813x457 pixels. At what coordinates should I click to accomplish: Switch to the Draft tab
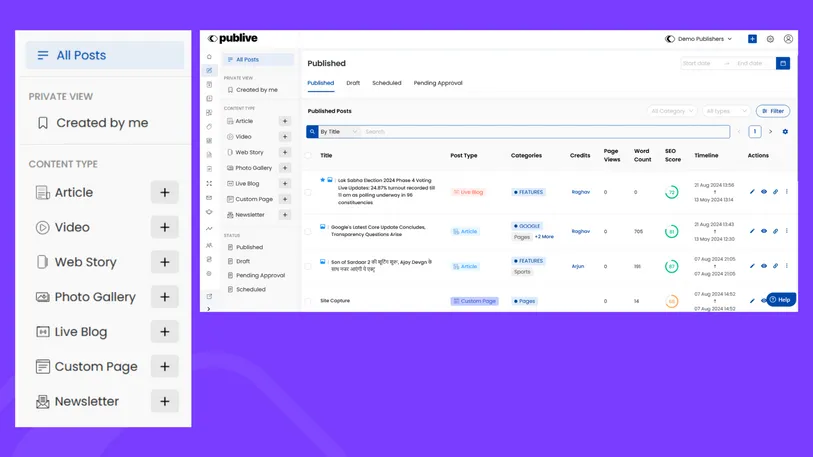pos(353,83)
